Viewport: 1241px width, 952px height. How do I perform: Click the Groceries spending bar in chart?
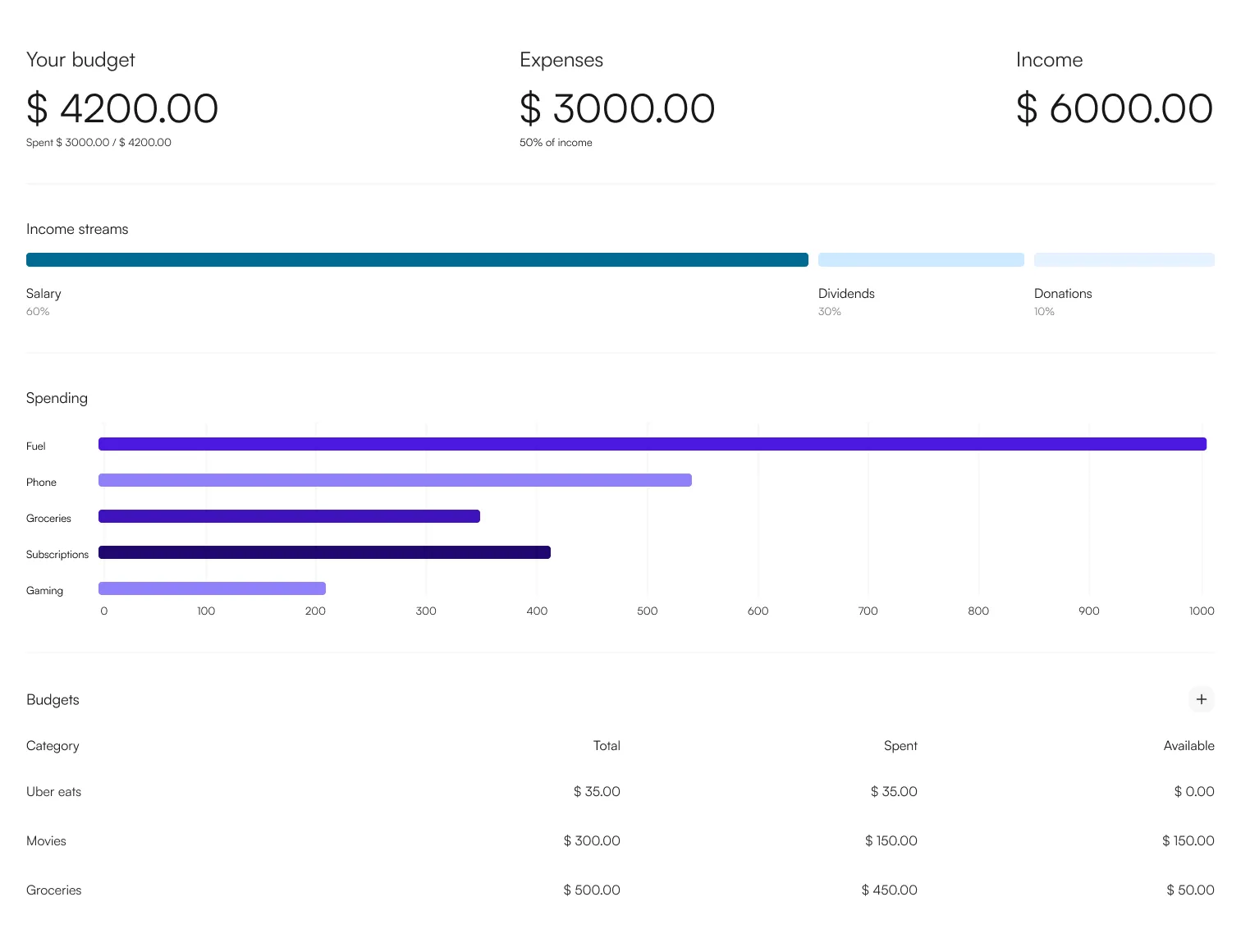pos(289,516)
